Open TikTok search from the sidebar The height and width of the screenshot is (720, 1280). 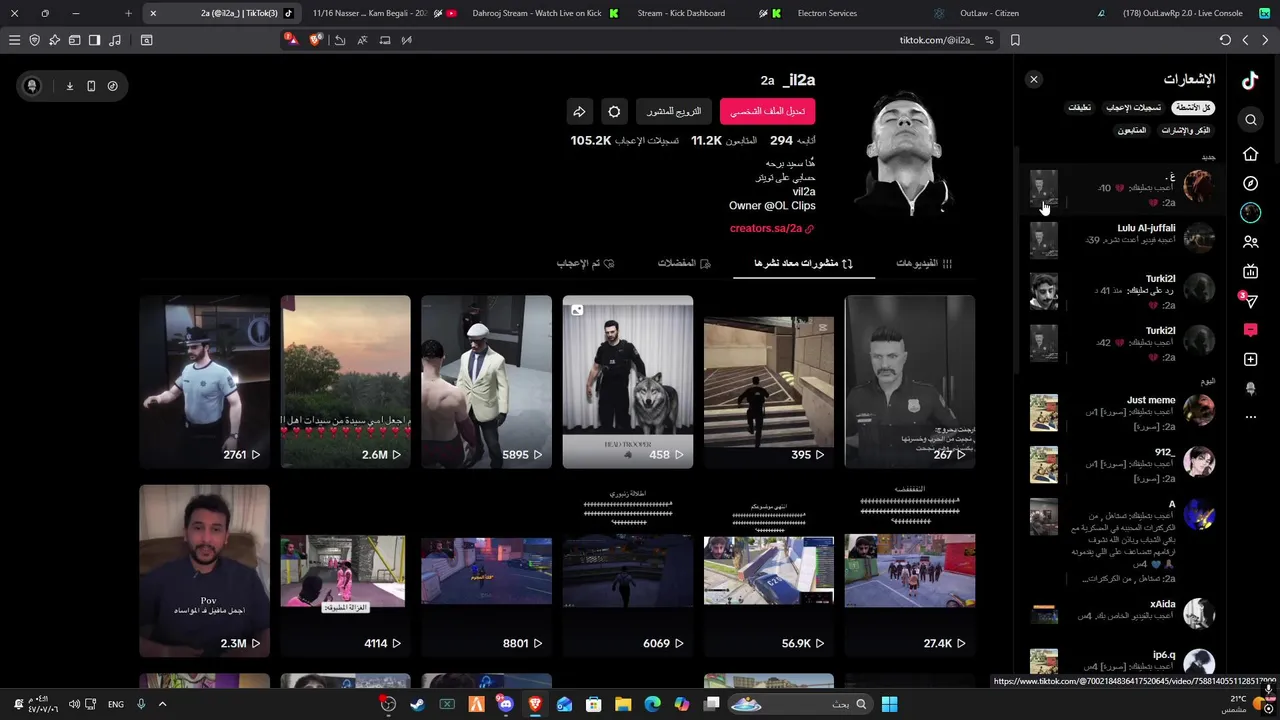point(1251,120)
